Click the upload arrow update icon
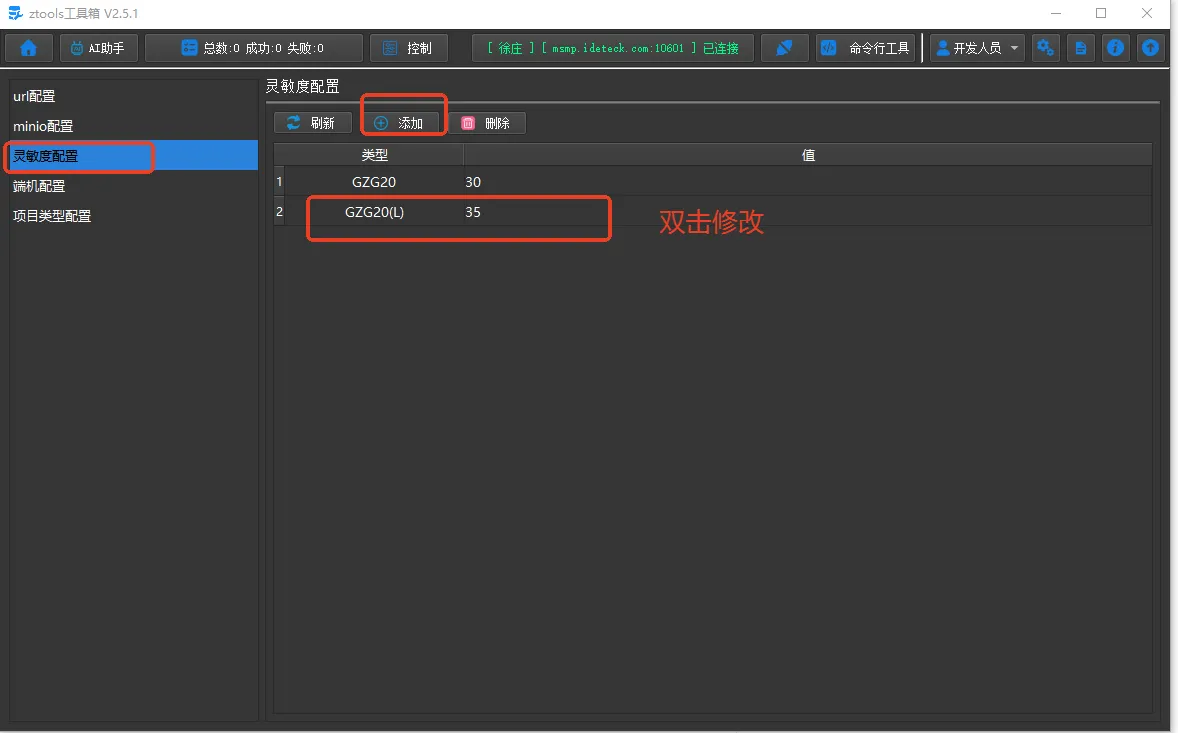The width and height of the screenshot is (1178, 733). 1151,48
